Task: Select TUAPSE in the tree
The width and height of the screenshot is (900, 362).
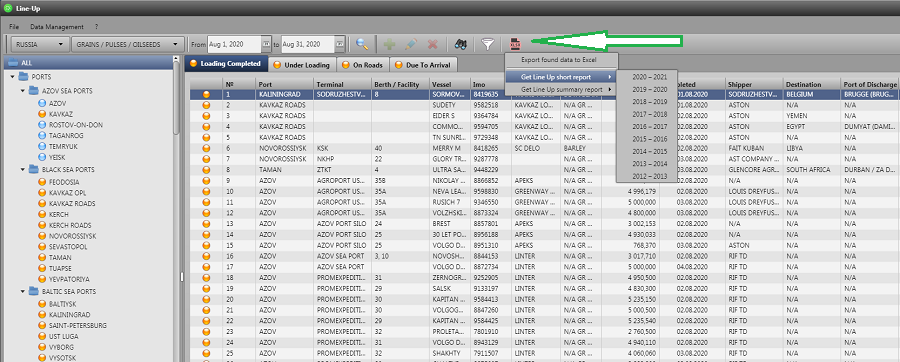Action: click(x=60, y=268)
